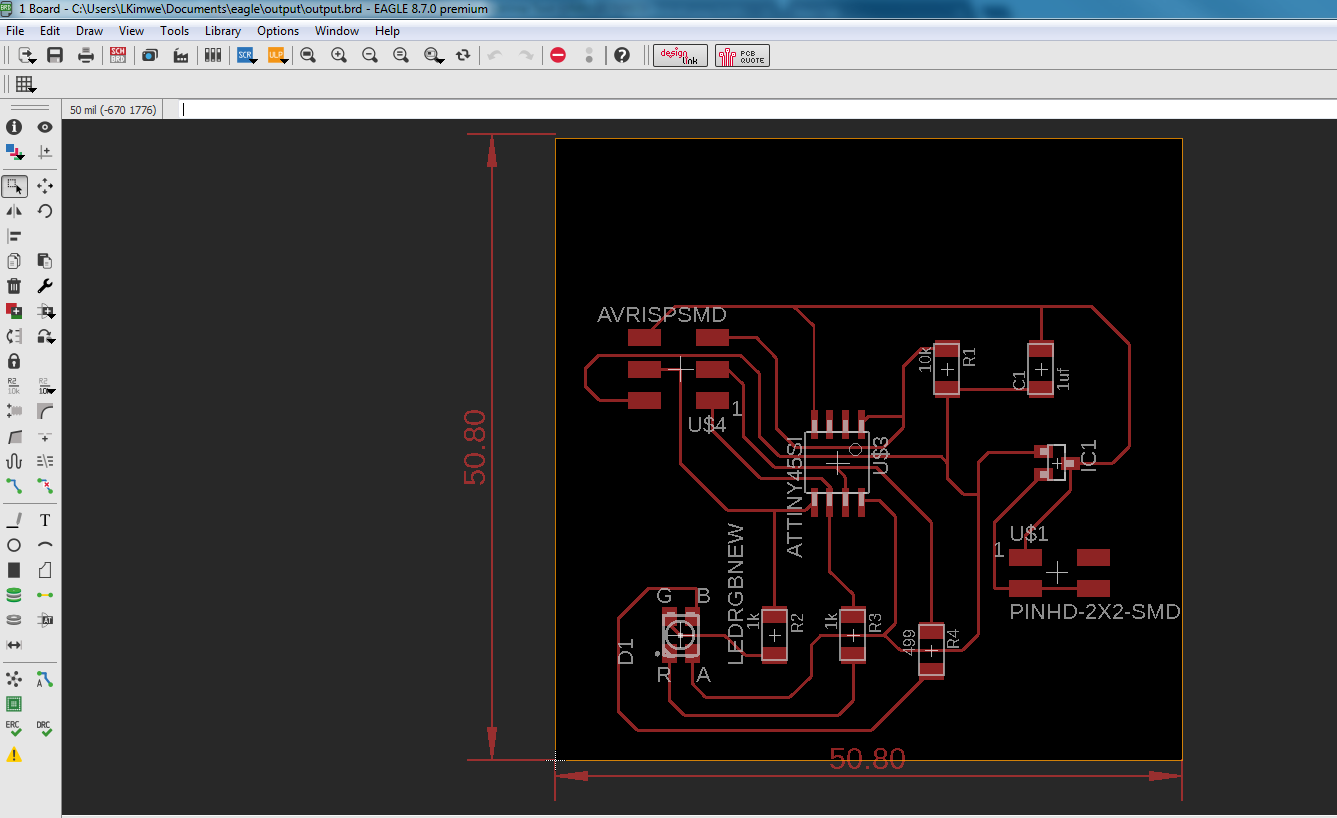Select the Text tool

click(45, 520)
